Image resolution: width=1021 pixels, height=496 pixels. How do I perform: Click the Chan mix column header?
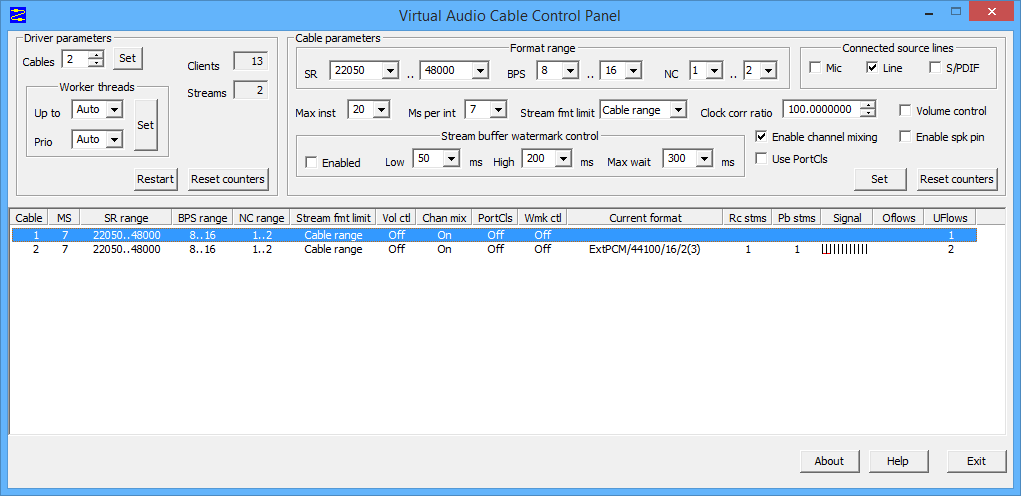click(444, 218)
